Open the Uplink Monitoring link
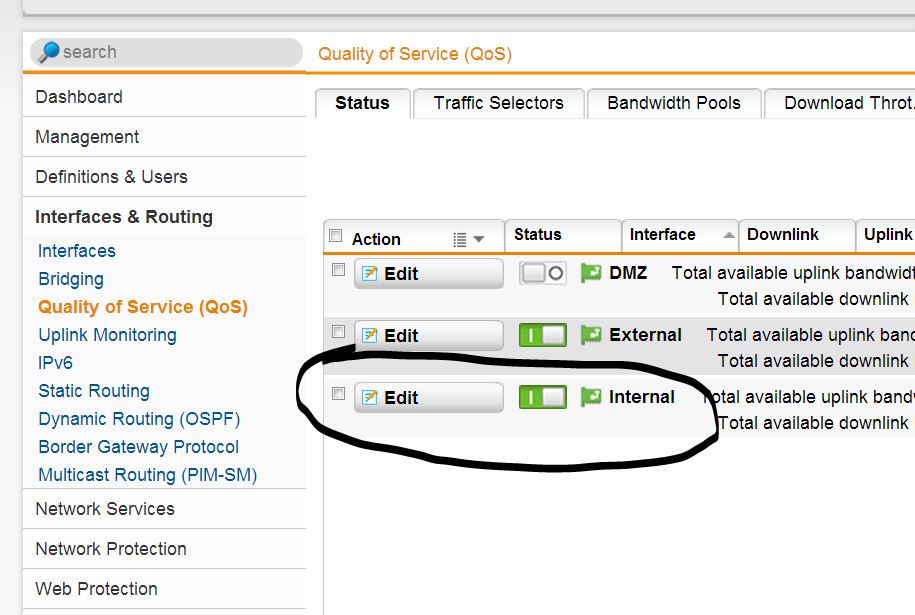Viewport: 915px width, 615px height. tap(107, 335)
